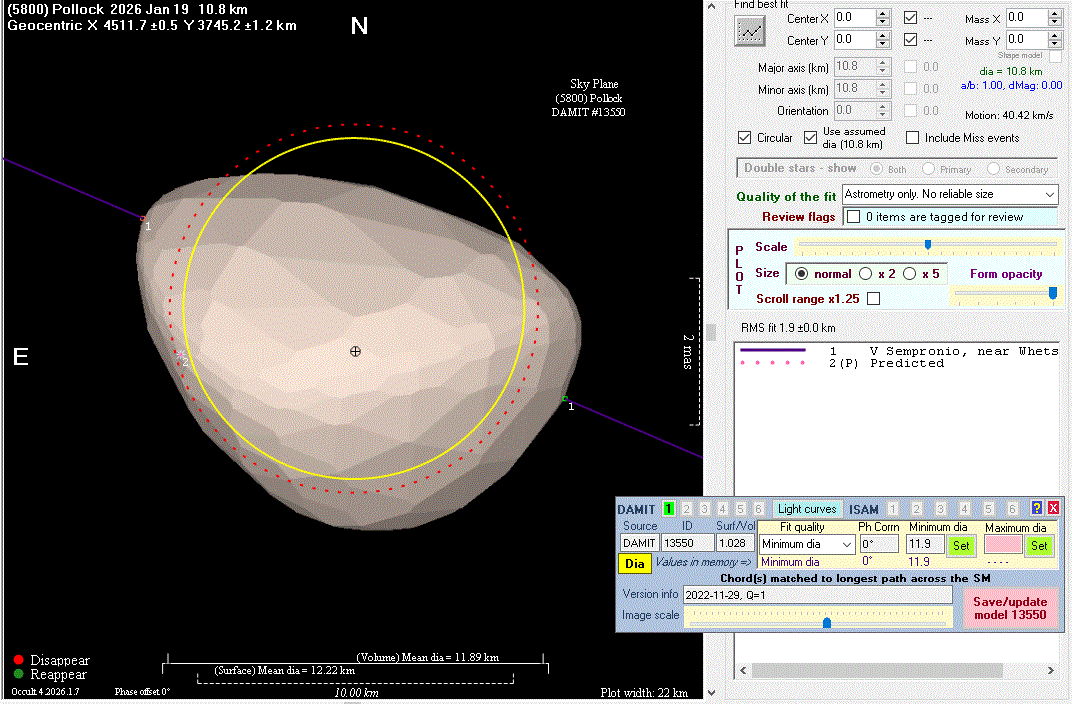Toggle the Circular checkbox
The image size is (1072, 704).
tap(744, 138)
